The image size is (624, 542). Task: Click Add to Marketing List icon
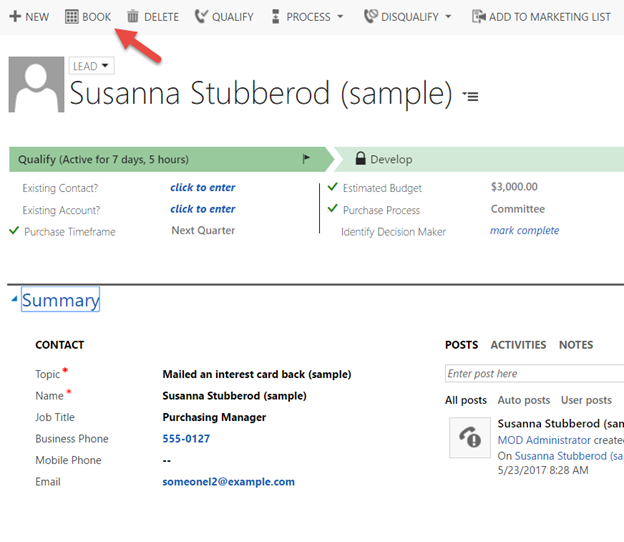[x=478, y=17]
